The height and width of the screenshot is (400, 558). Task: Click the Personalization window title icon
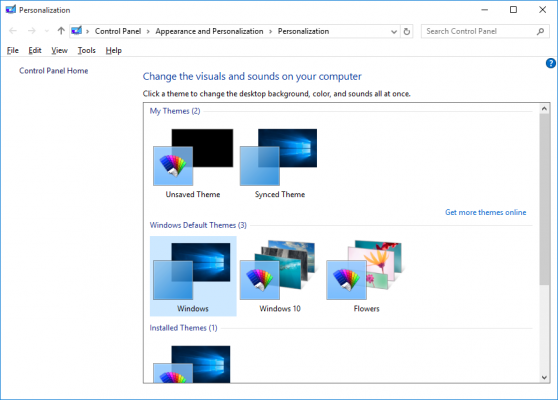pyautogui.click(x=11, y=10)
